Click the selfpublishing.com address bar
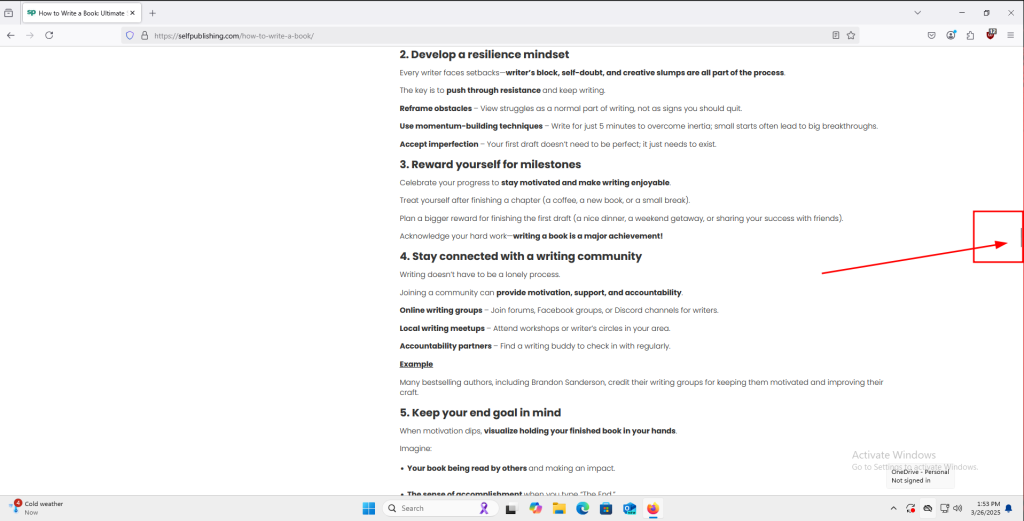This screenshot has height=521, width=1024. (490, 36)
